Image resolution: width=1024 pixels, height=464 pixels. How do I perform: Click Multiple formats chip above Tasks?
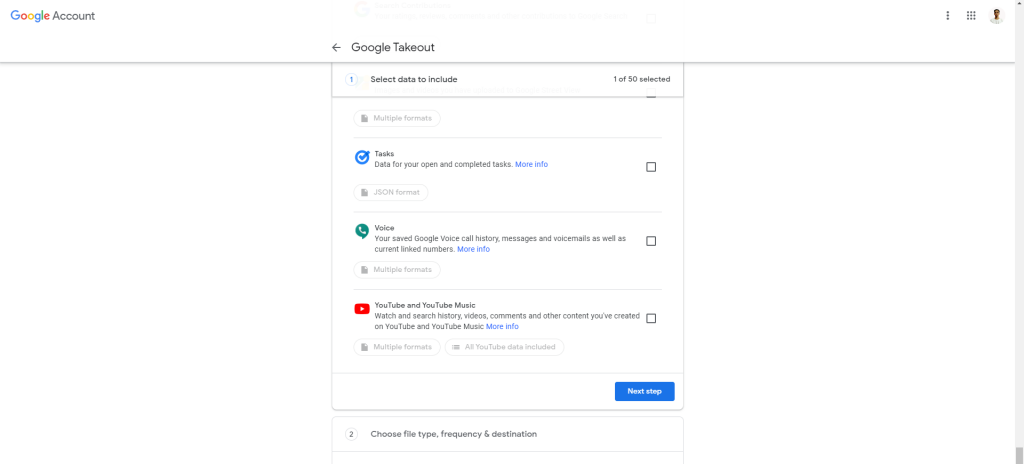click(397, 118)
